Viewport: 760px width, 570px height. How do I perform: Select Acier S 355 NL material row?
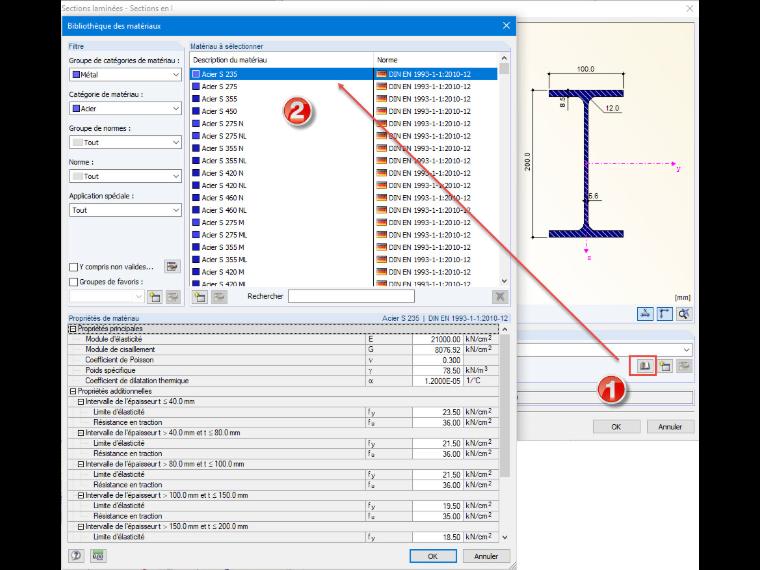pyautogui.click(x=344, y=161)
